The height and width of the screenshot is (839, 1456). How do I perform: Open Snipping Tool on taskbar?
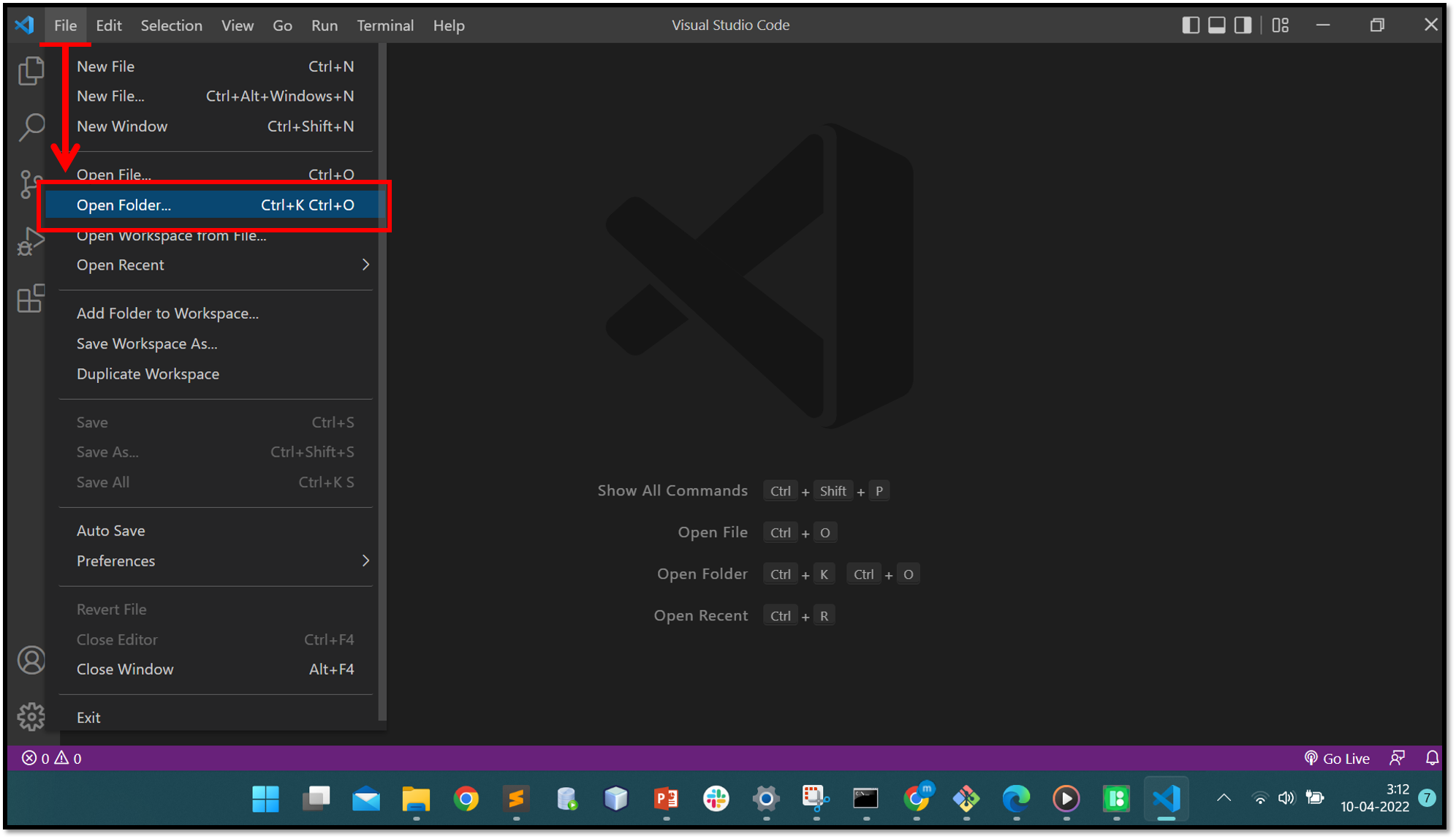[x=816, y=799]
